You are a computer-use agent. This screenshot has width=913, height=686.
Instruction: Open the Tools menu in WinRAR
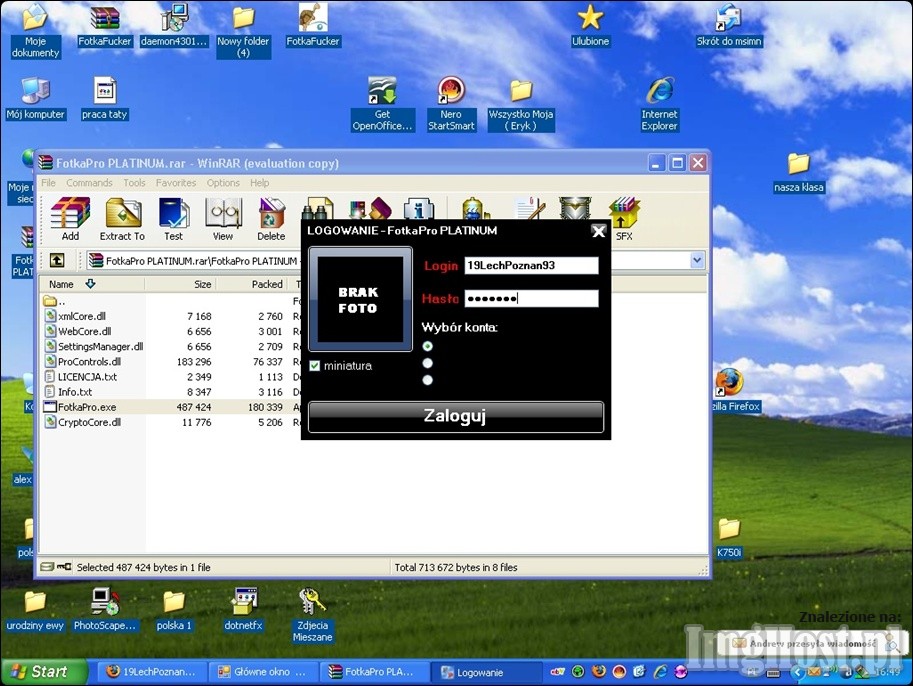(x=135, y=183)
